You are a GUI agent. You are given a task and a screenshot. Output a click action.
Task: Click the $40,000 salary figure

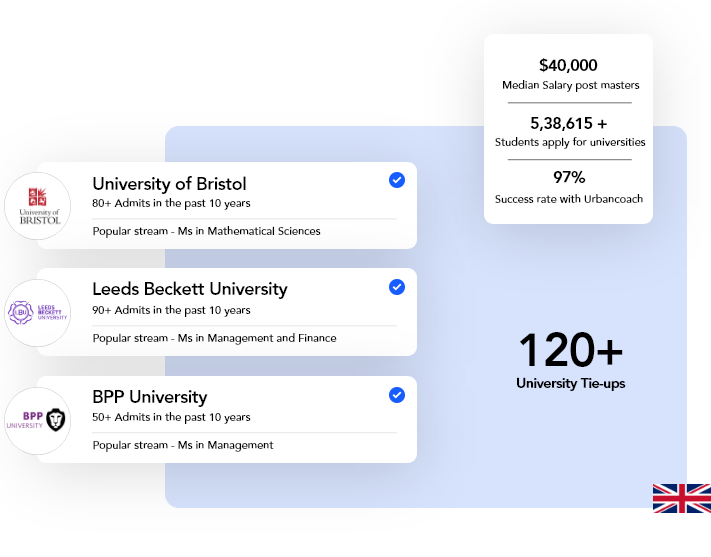568,65
